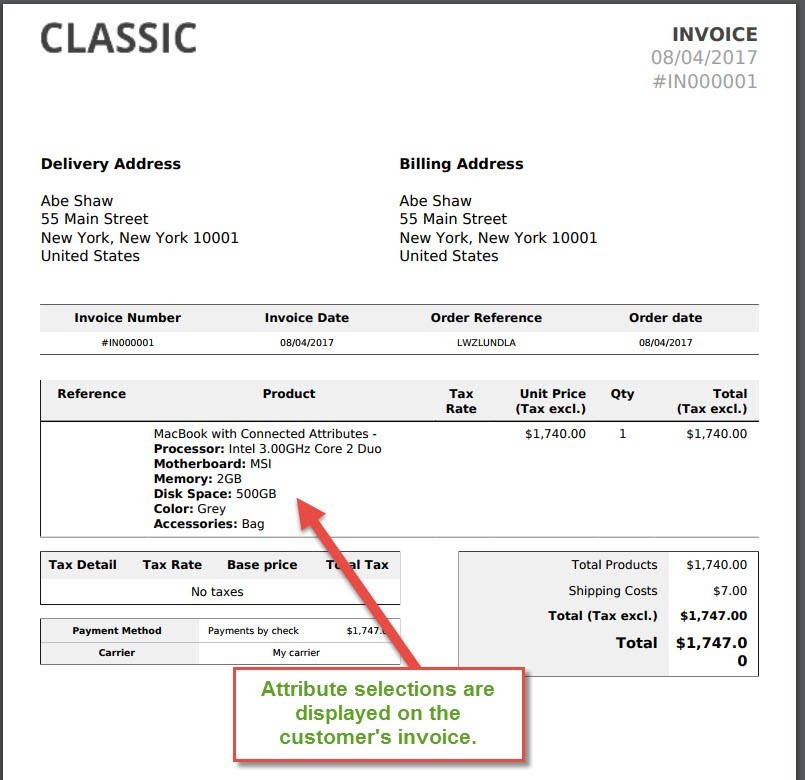Click invoice number #IN000001 in header
This screenshot has width=805, height=780.
click(704, 82)
